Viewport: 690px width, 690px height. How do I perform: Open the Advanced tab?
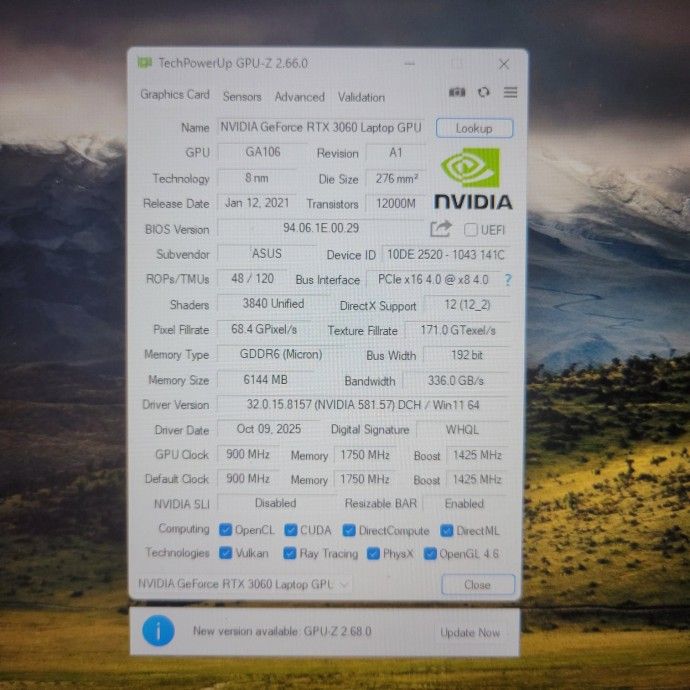click(x=300, y=97)
